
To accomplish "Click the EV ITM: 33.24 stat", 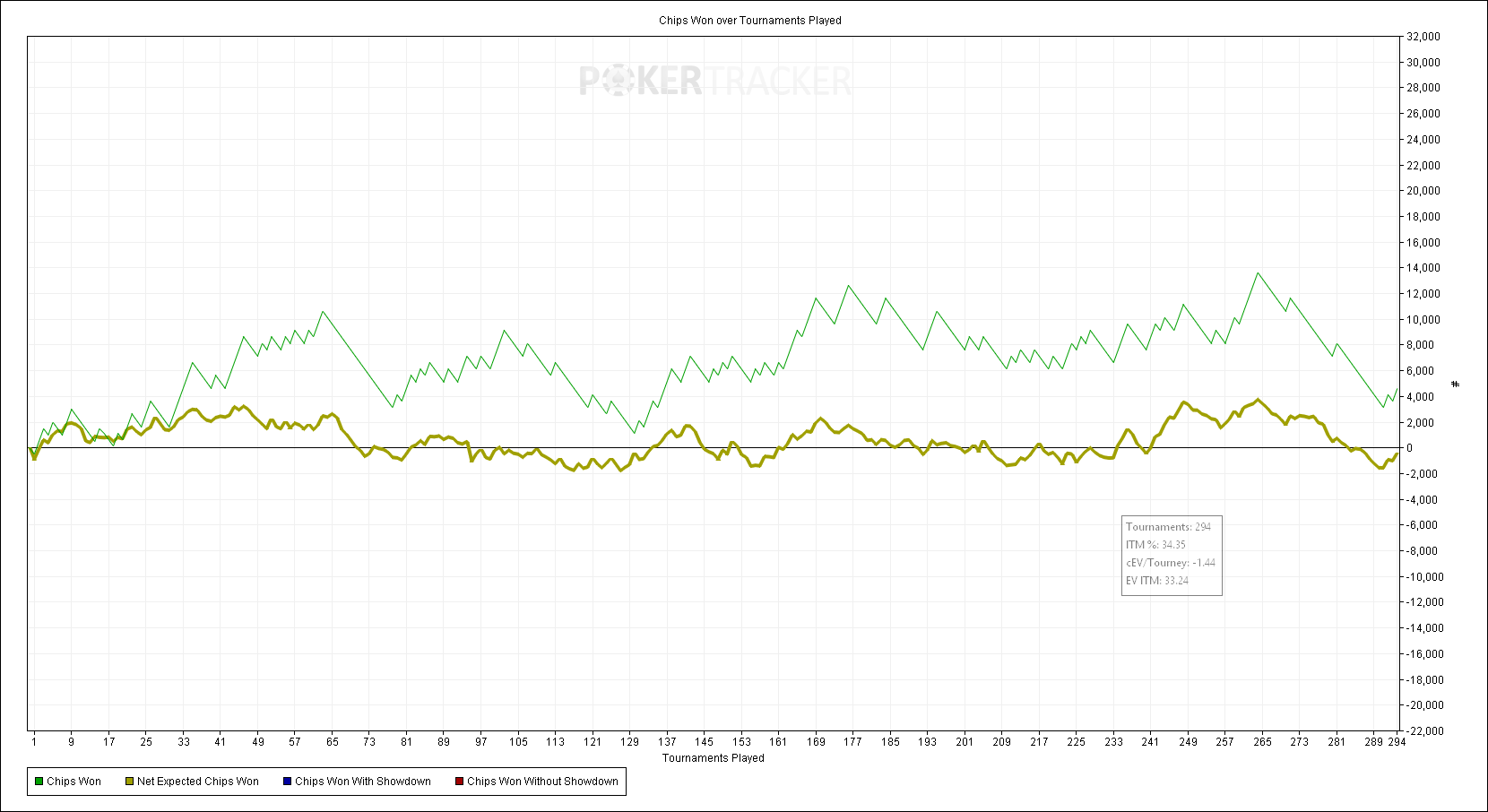I will coord(1156,581).
